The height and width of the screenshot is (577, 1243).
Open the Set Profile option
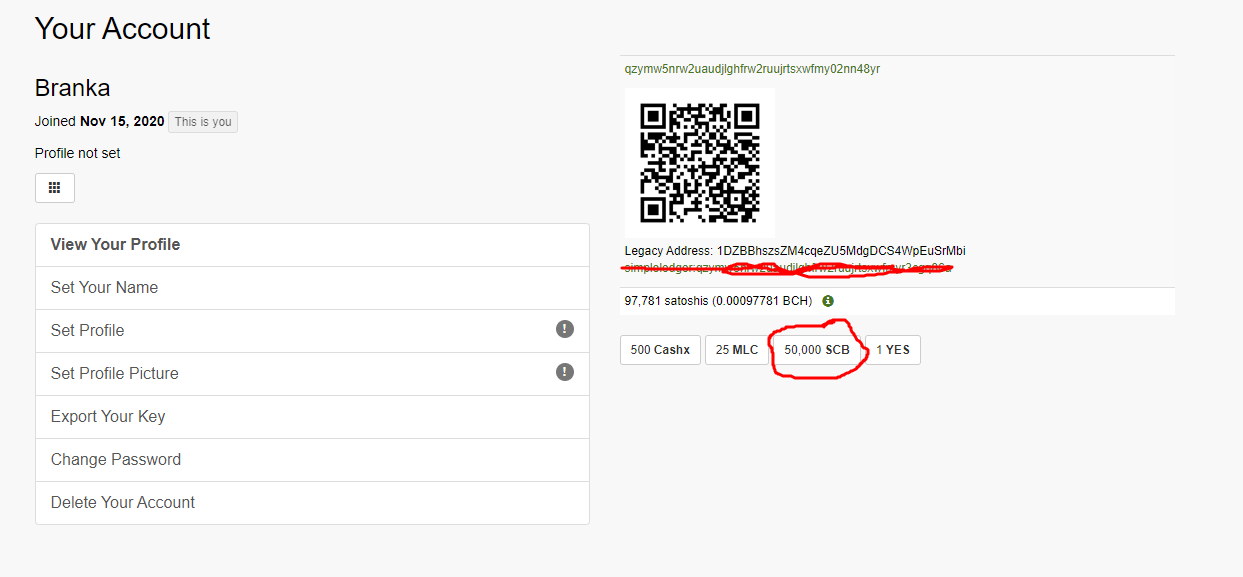[x=312, y=331]
